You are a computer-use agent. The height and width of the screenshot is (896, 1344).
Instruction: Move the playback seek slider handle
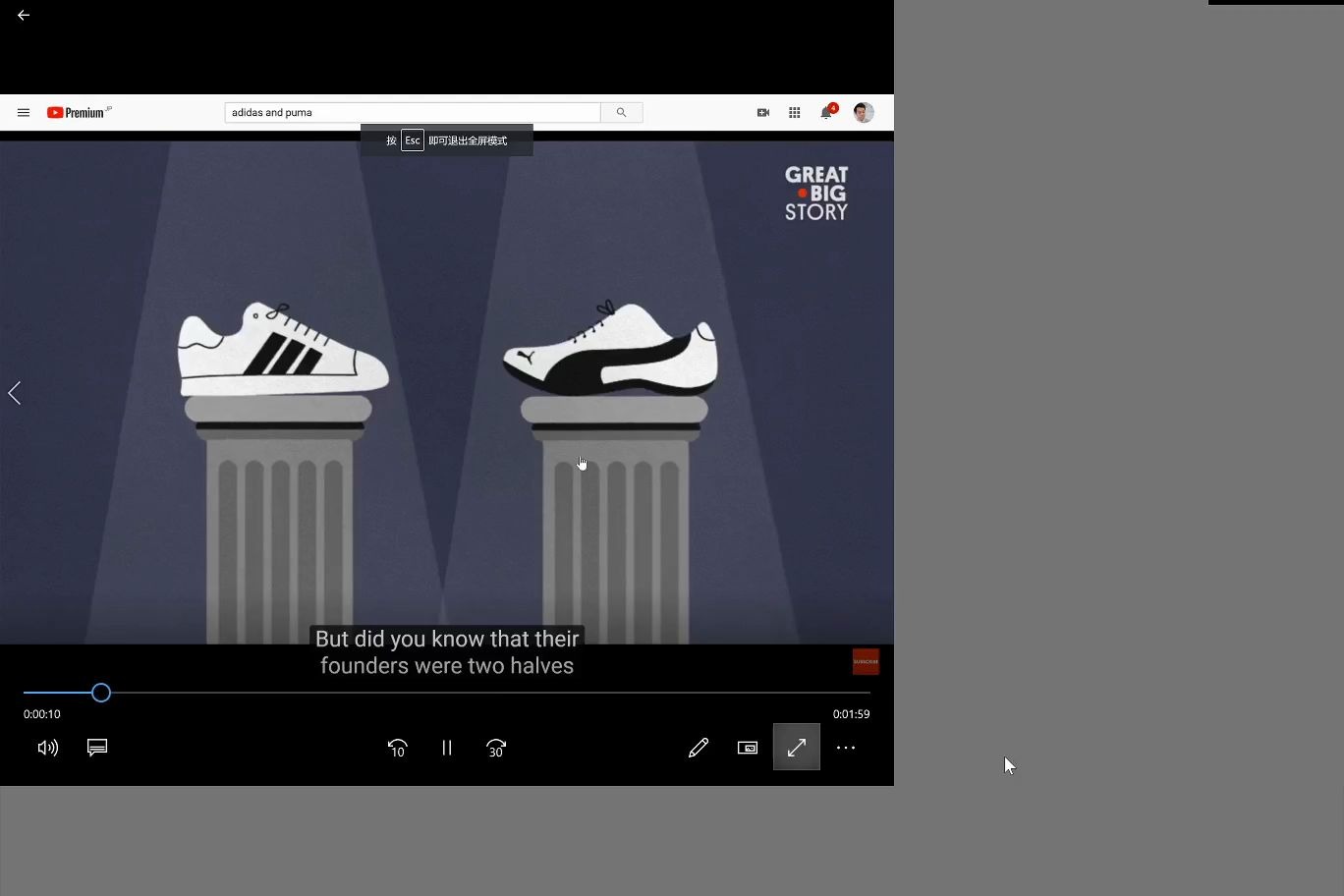pos(101,693)
